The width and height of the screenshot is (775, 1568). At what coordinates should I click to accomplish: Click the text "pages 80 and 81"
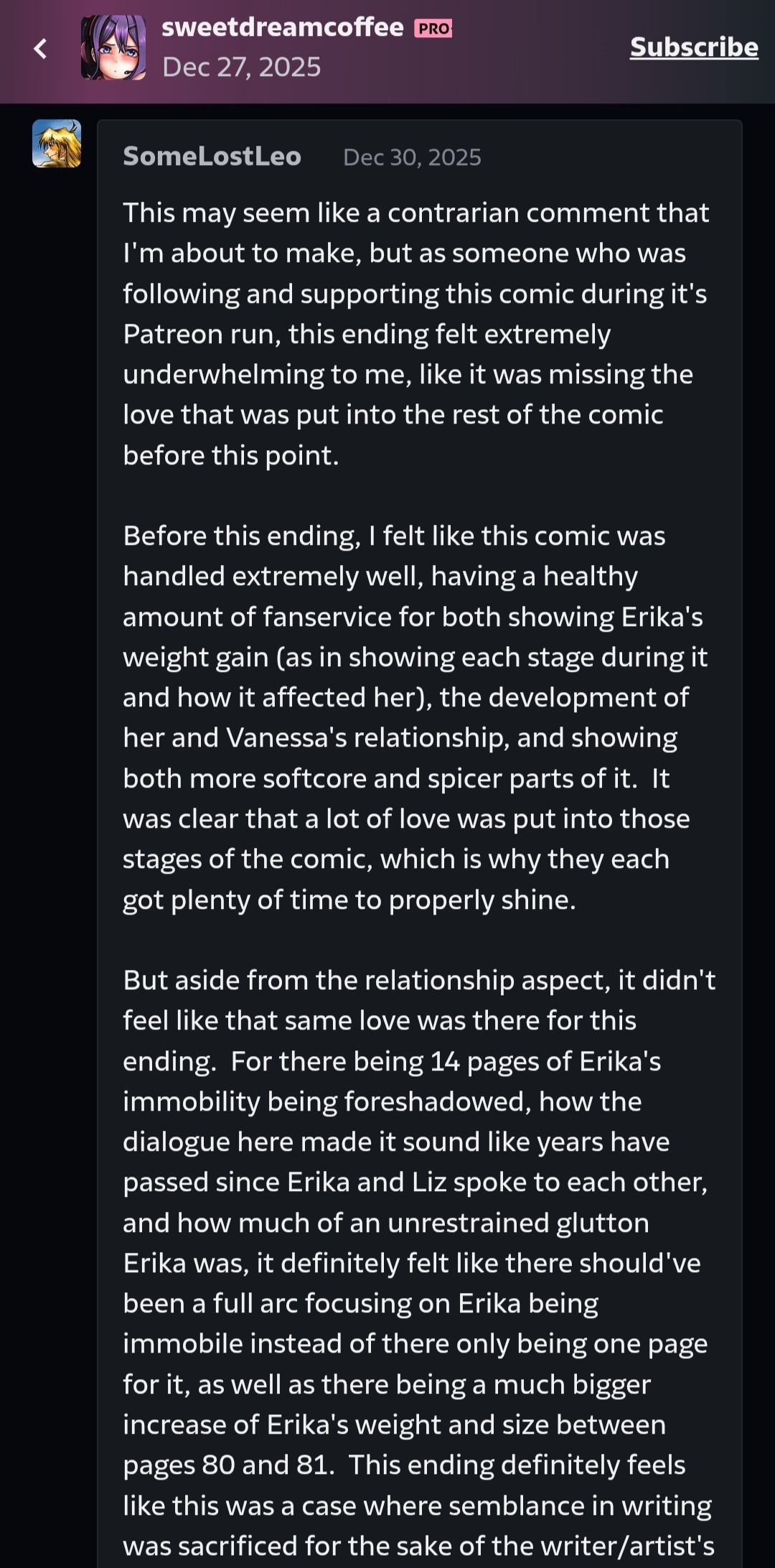pos(228,1465)
